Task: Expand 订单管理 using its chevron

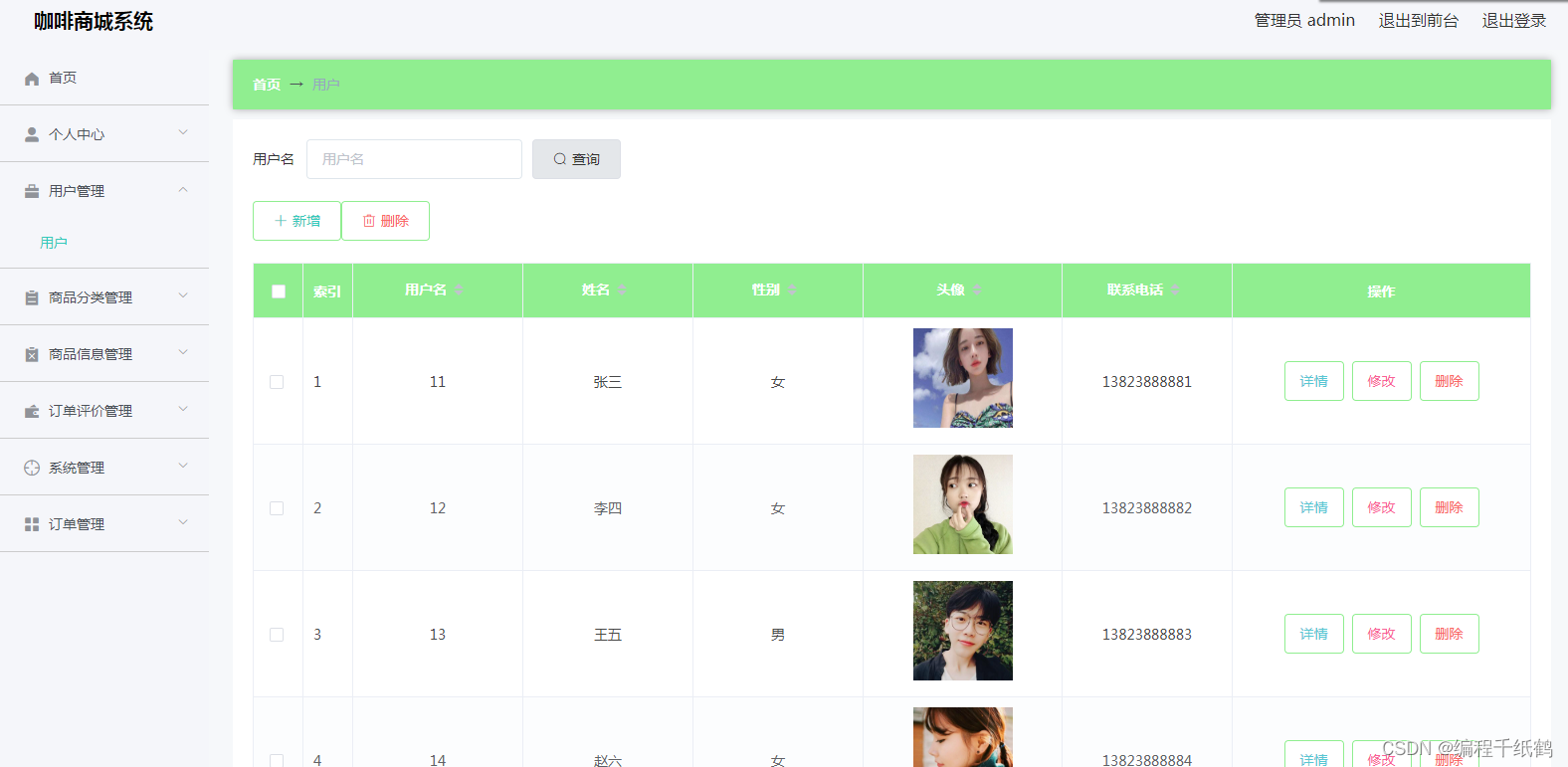Action: point(183,522)
